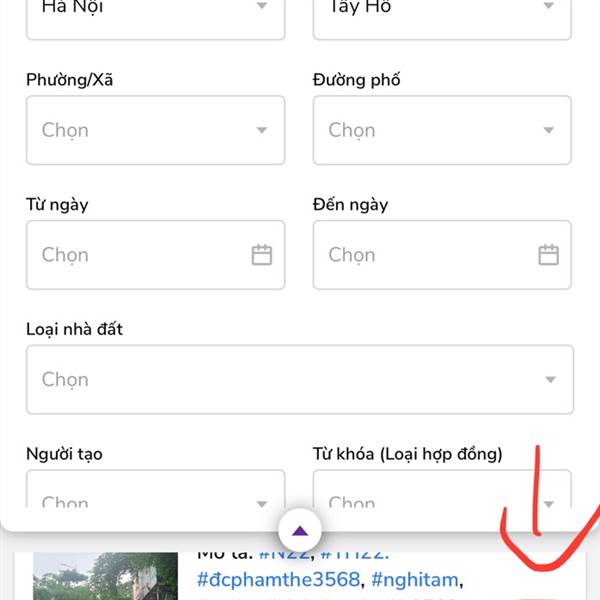Image resolution: width=600 pixels, height=600 pixels.
Task: Pick a start date in Từ ngày
Action: point(156,255)
